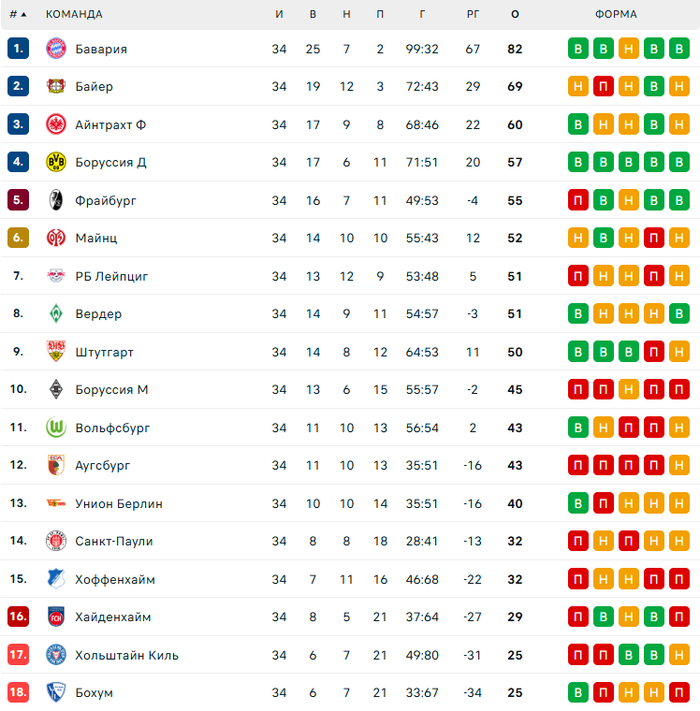Click the Айнтрахт Ф eagle logo
The height and width of the screenshot is (711, 700).
tap(55, 125)
